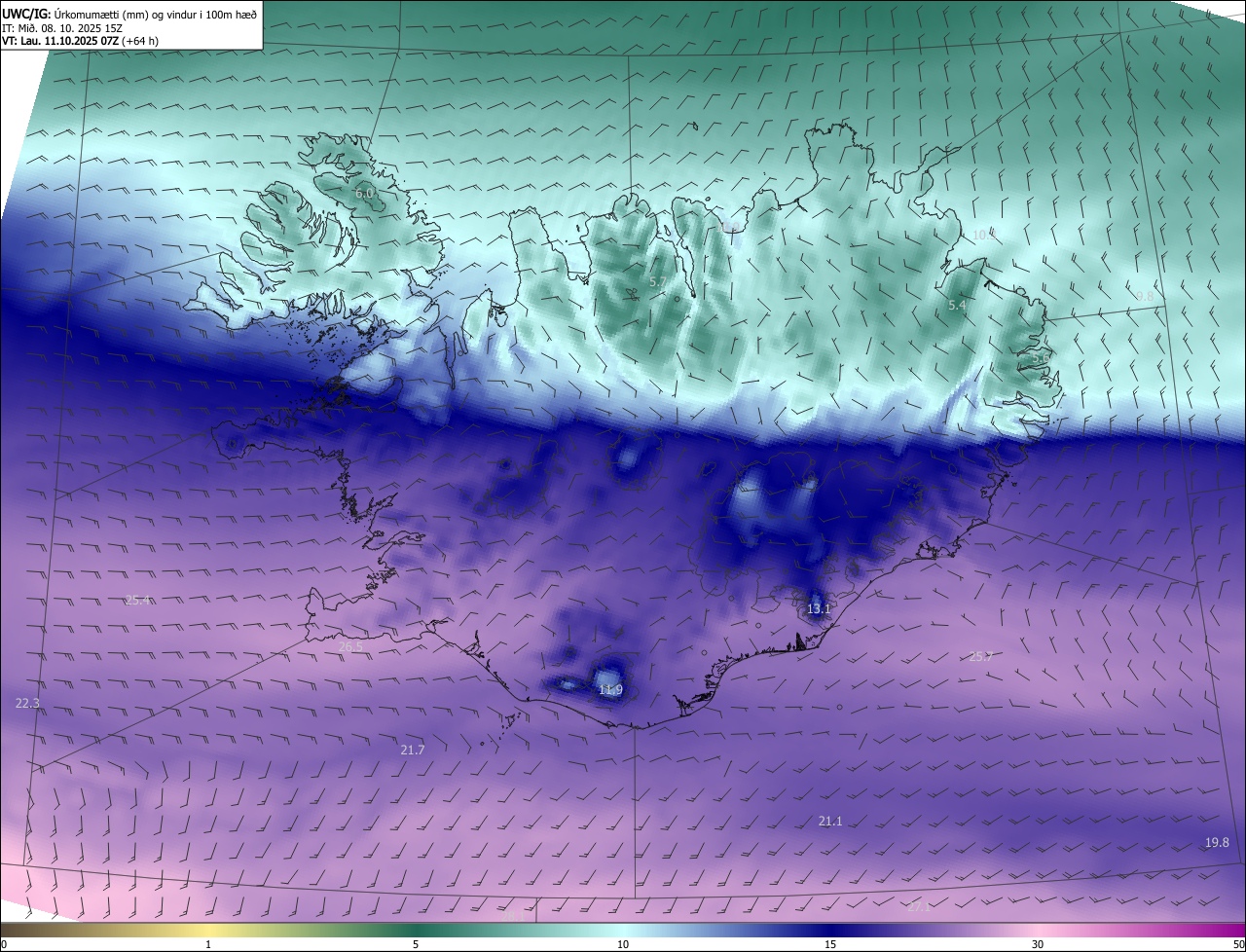Click the 25.7 value label on map
The height and width of the screenshot is (952, 1246).
(981, 657)
